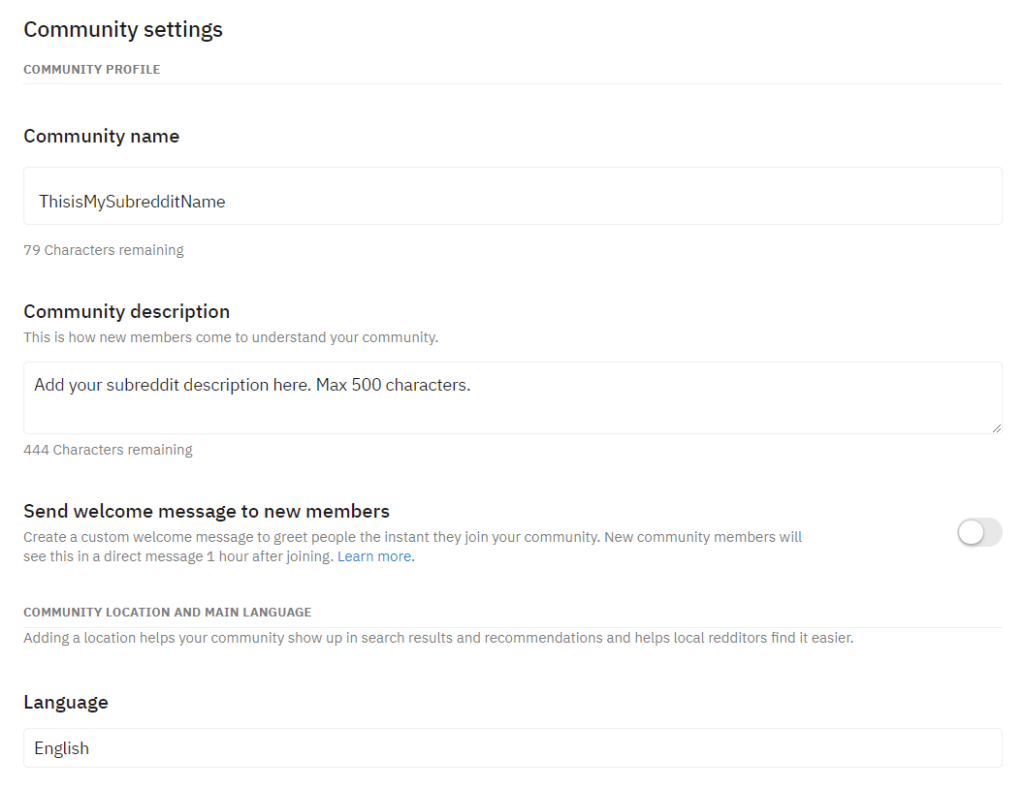Screen dimensions: 1024x790
Task: Click the description box resize handle
Action: coord(996,428)
